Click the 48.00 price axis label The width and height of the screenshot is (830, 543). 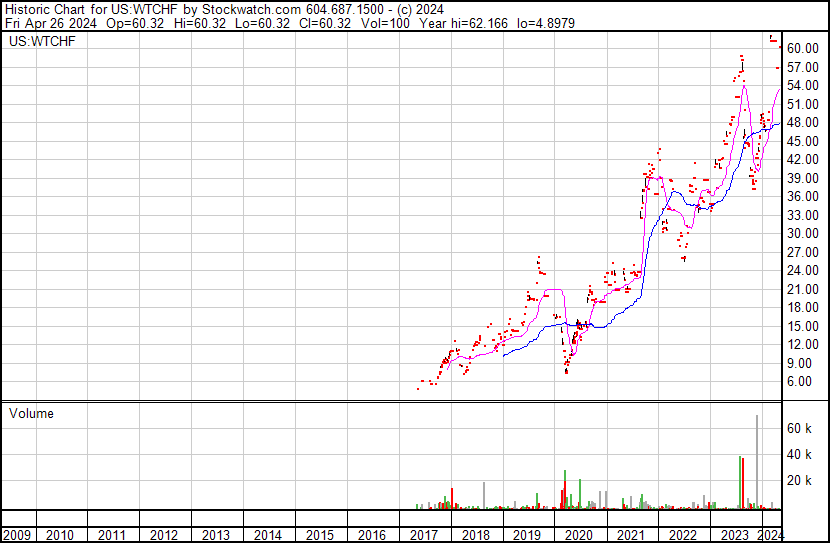(x=803, y=122)
